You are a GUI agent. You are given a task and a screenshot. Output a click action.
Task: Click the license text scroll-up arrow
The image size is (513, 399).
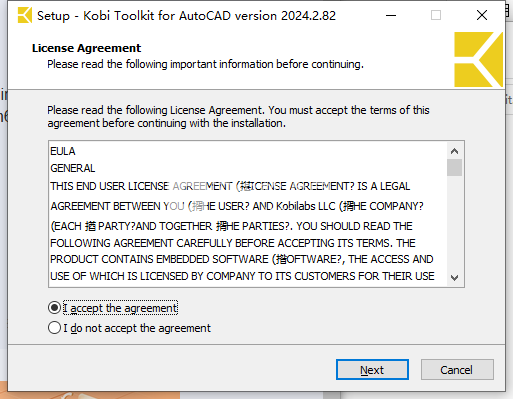454,151
